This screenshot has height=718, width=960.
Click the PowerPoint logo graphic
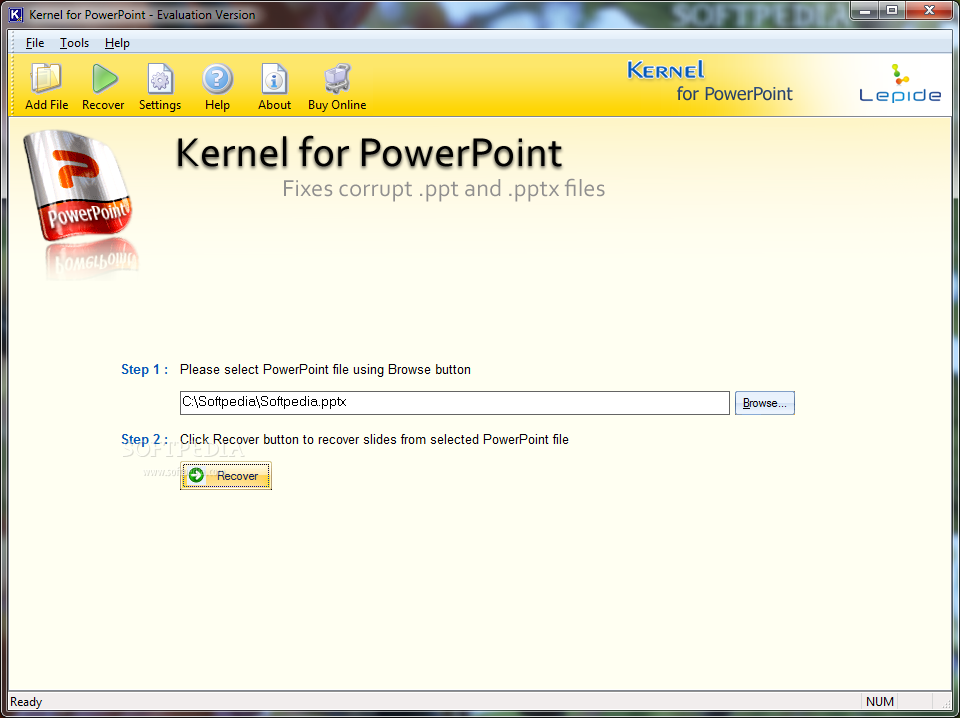(78, 185)
